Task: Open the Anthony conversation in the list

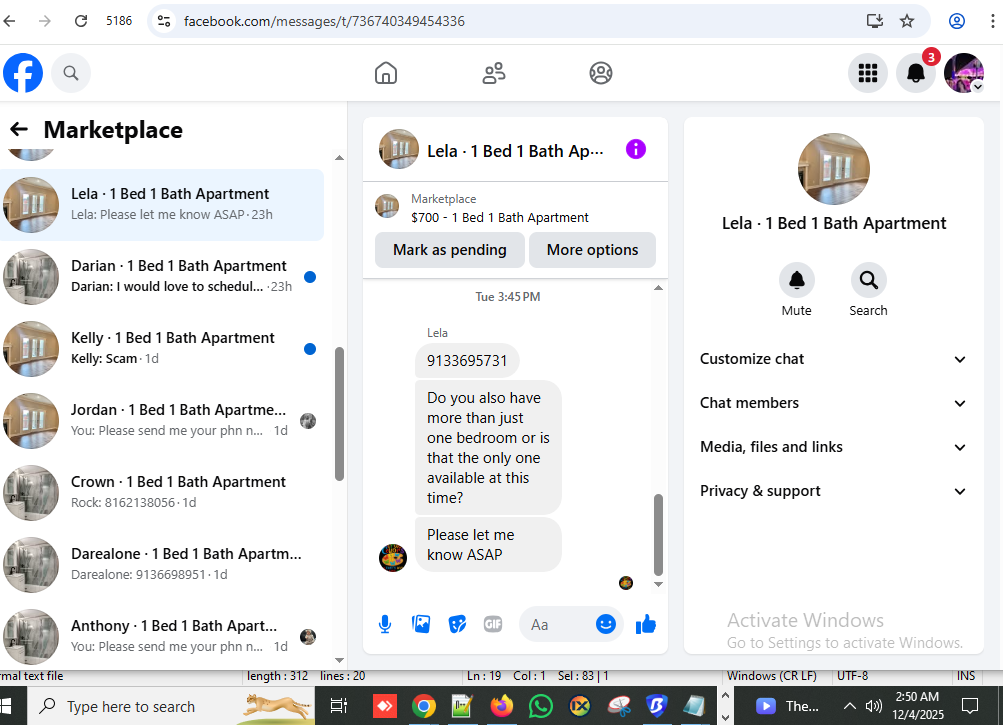Action: point(162,637)
